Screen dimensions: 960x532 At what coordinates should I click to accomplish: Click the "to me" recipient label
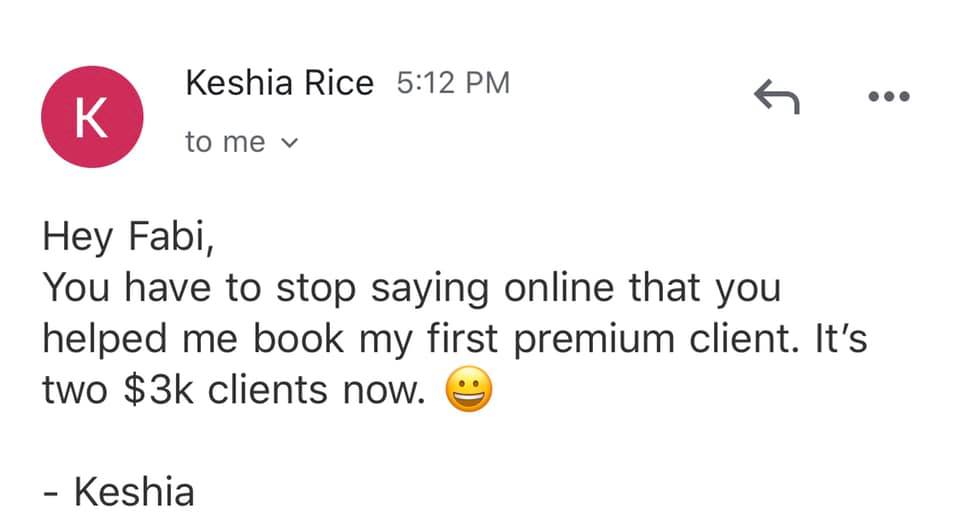225,143
